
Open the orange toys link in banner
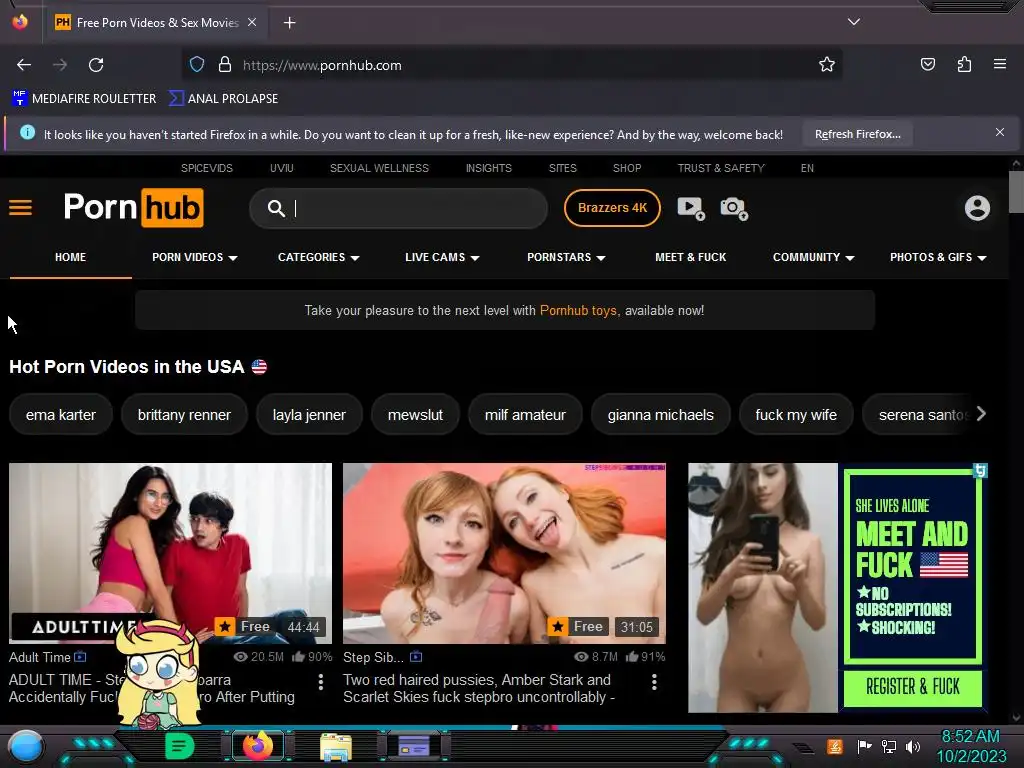pos(578,310)
